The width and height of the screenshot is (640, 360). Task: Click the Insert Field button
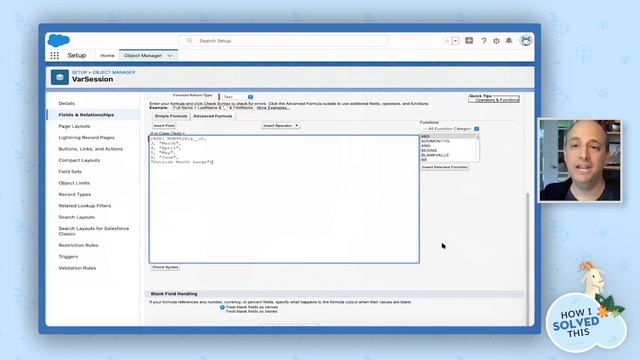pos(164,126)
